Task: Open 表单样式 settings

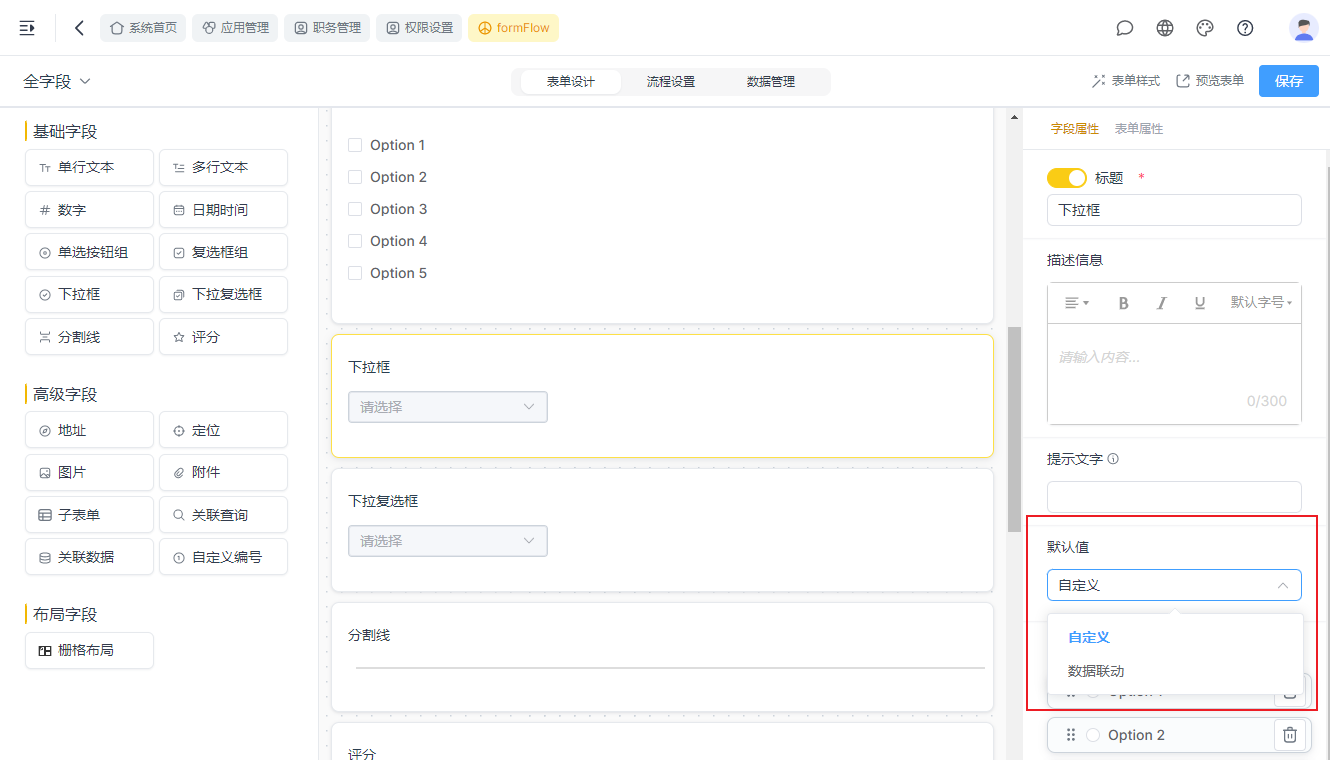Action: [x=1126, y=81]
